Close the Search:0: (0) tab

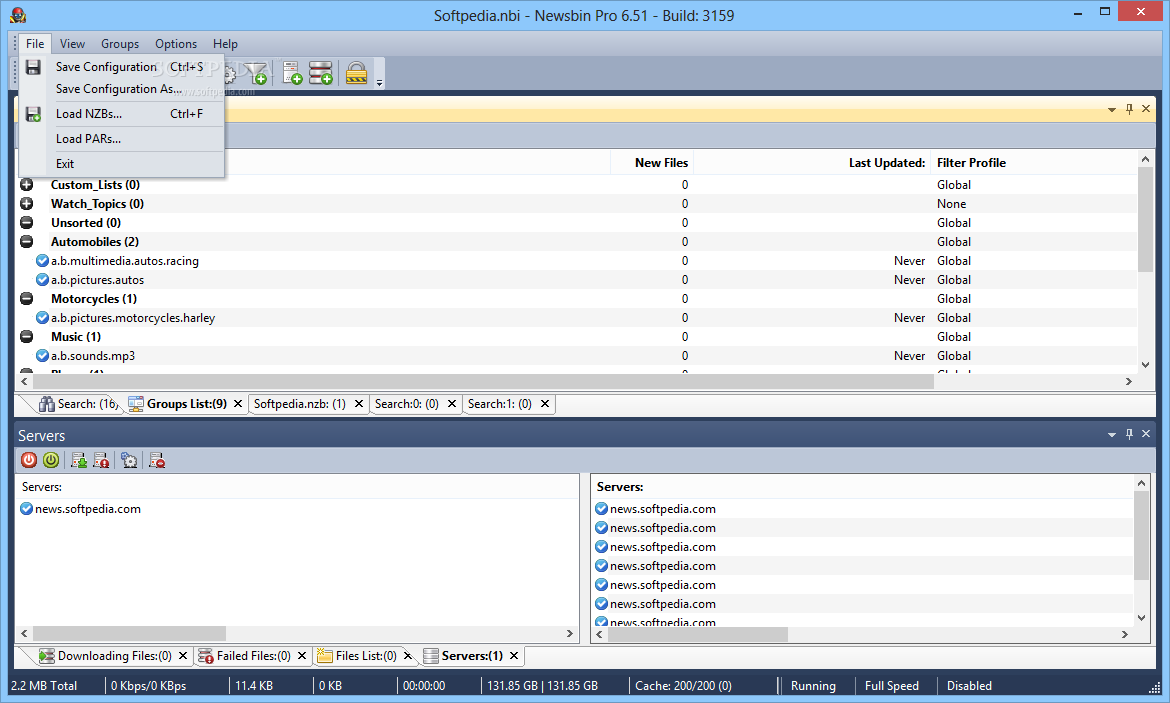451,404
